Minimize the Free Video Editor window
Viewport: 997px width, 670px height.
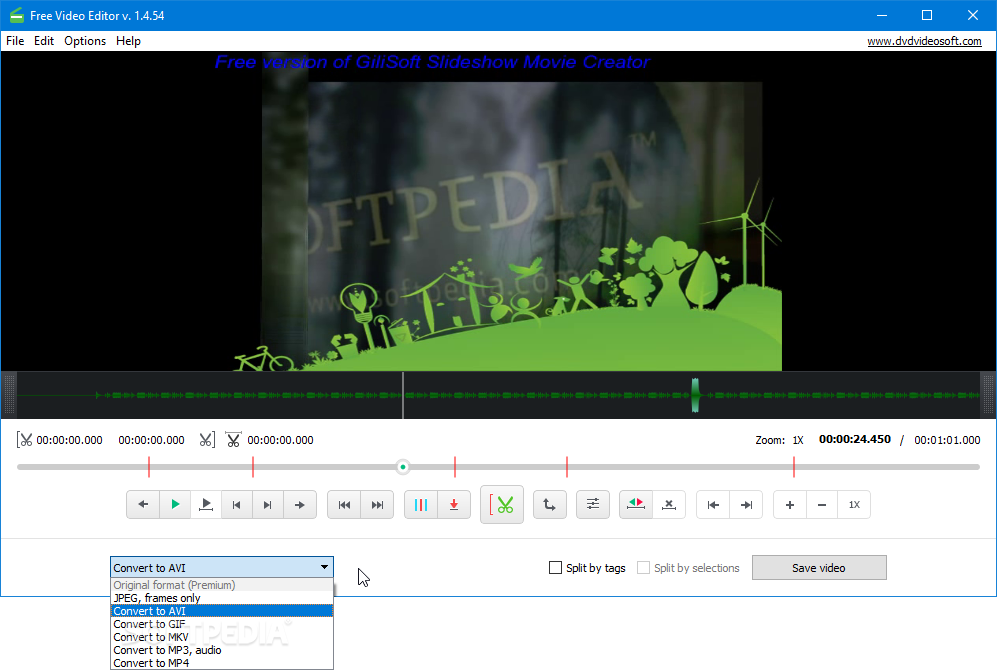[882, 15]
